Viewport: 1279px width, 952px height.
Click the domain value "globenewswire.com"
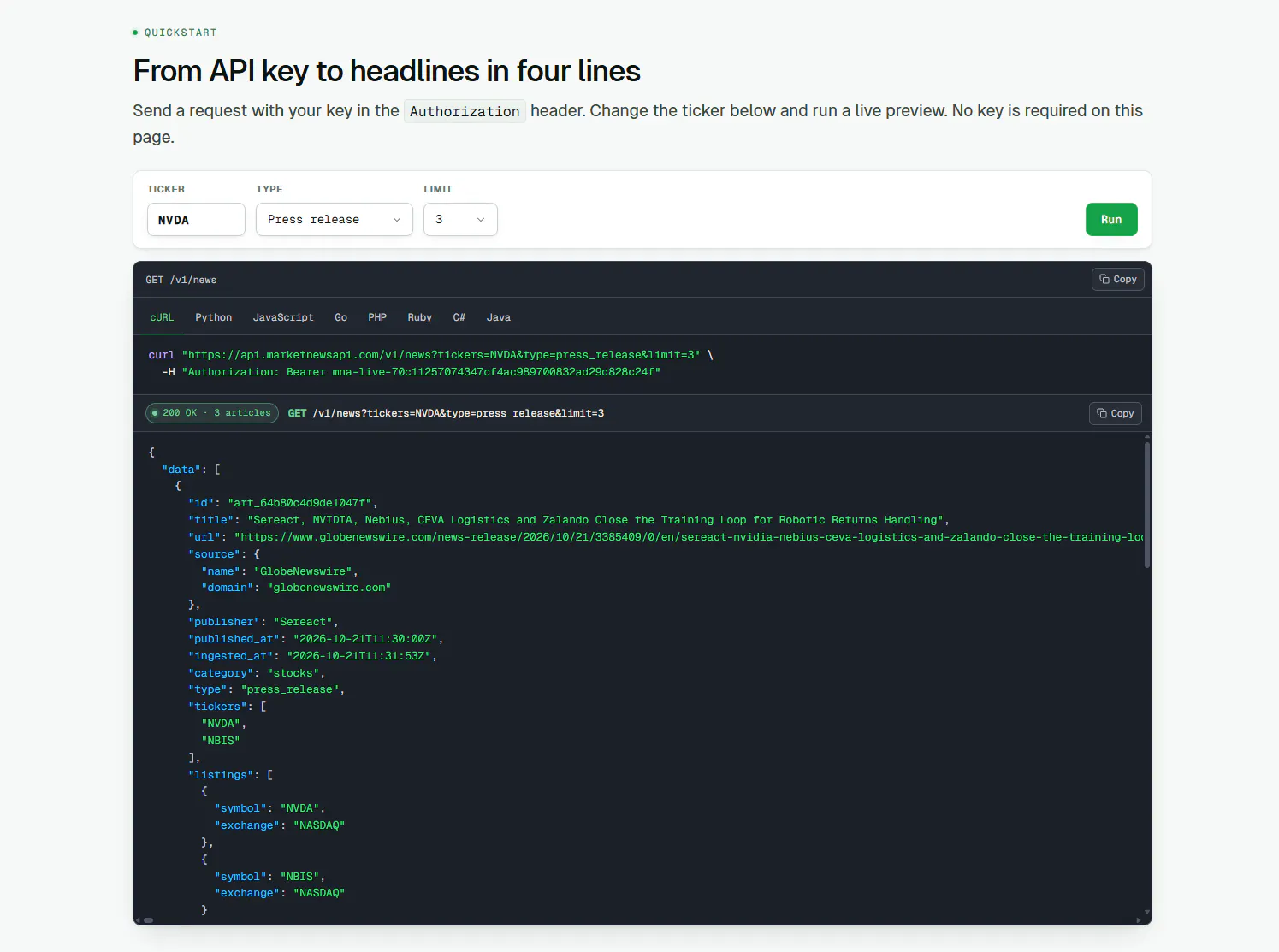coord(329,588)
